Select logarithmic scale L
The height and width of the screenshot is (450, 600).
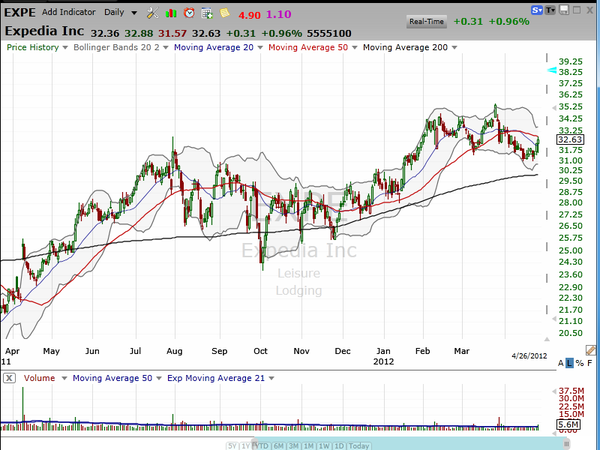pos(570,363)
